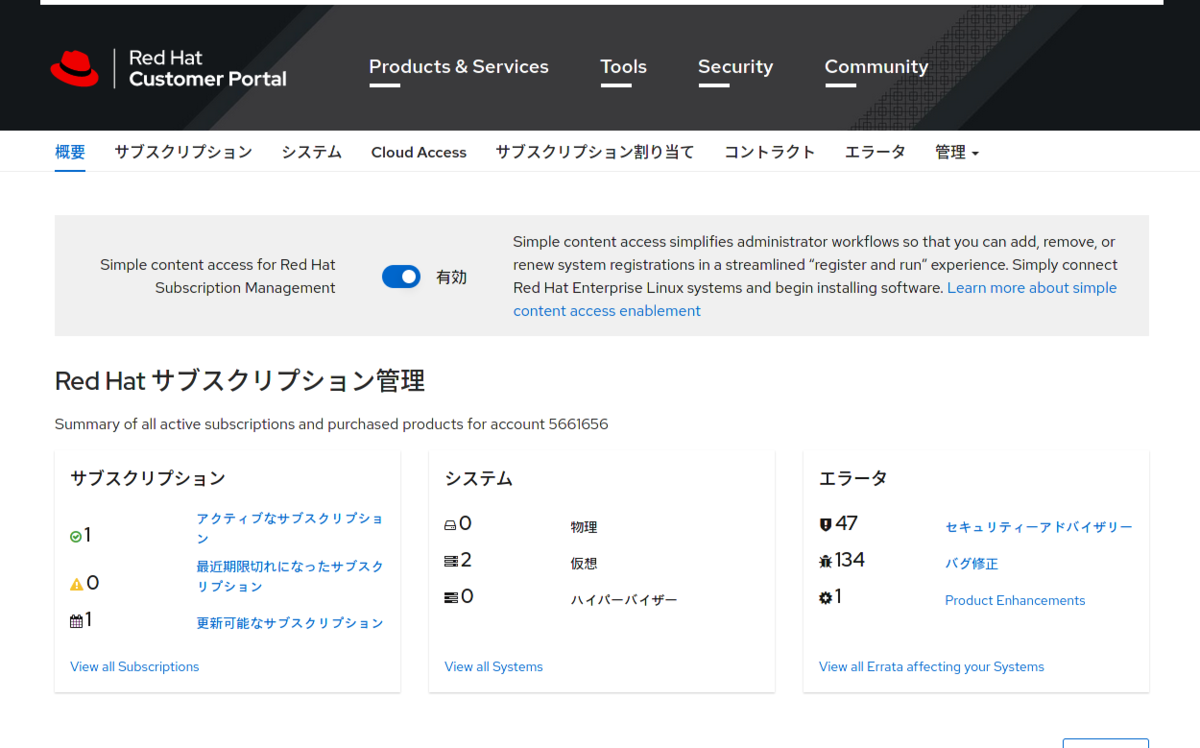Screen dimensions: 1200x748
Task: Open the エラータ tab
Action: (x=875, y=152)
